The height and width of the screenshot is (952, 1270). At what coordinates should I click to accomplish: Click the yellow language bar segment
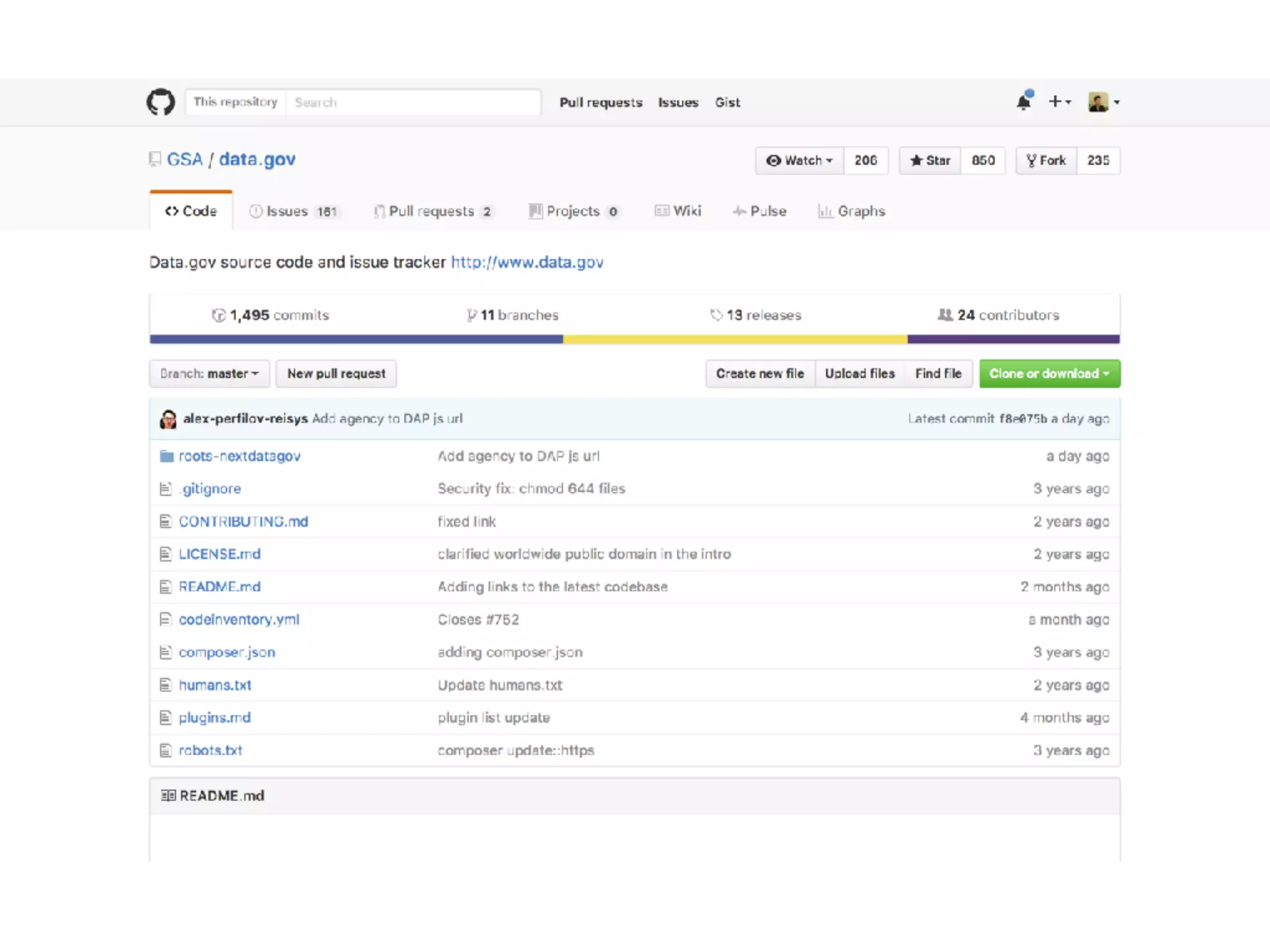pyautogui.click(x=735, y=339)
